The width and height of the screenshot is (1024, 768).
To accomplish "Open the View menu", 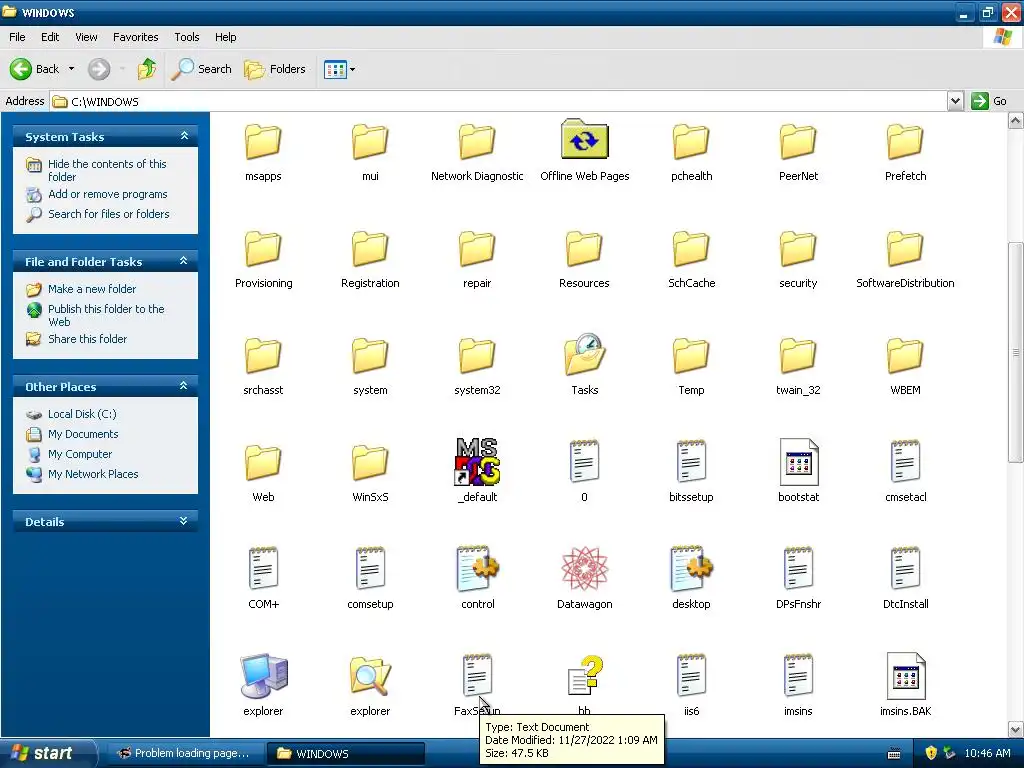I will click(x=86, y=37).
